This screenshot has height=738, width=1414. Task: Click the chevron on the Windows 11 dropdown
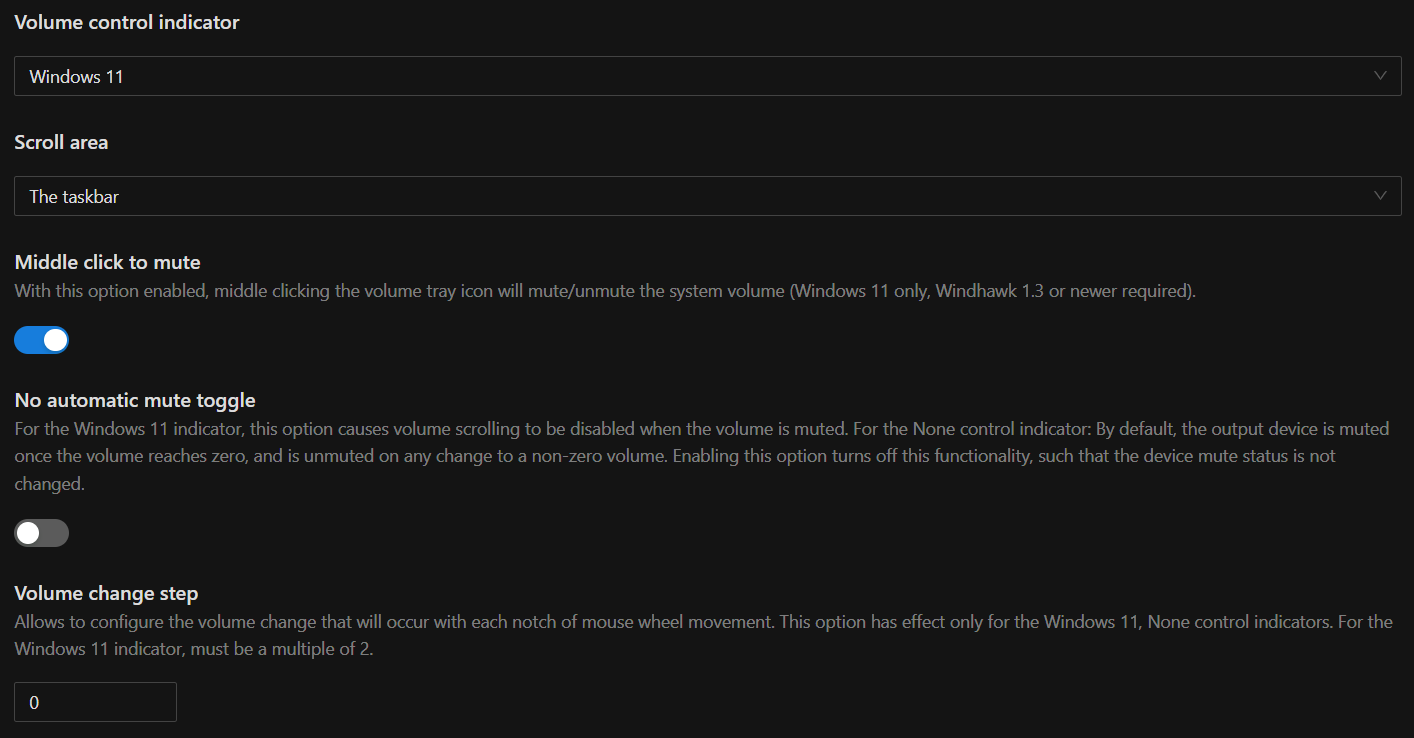point(1380,75)
